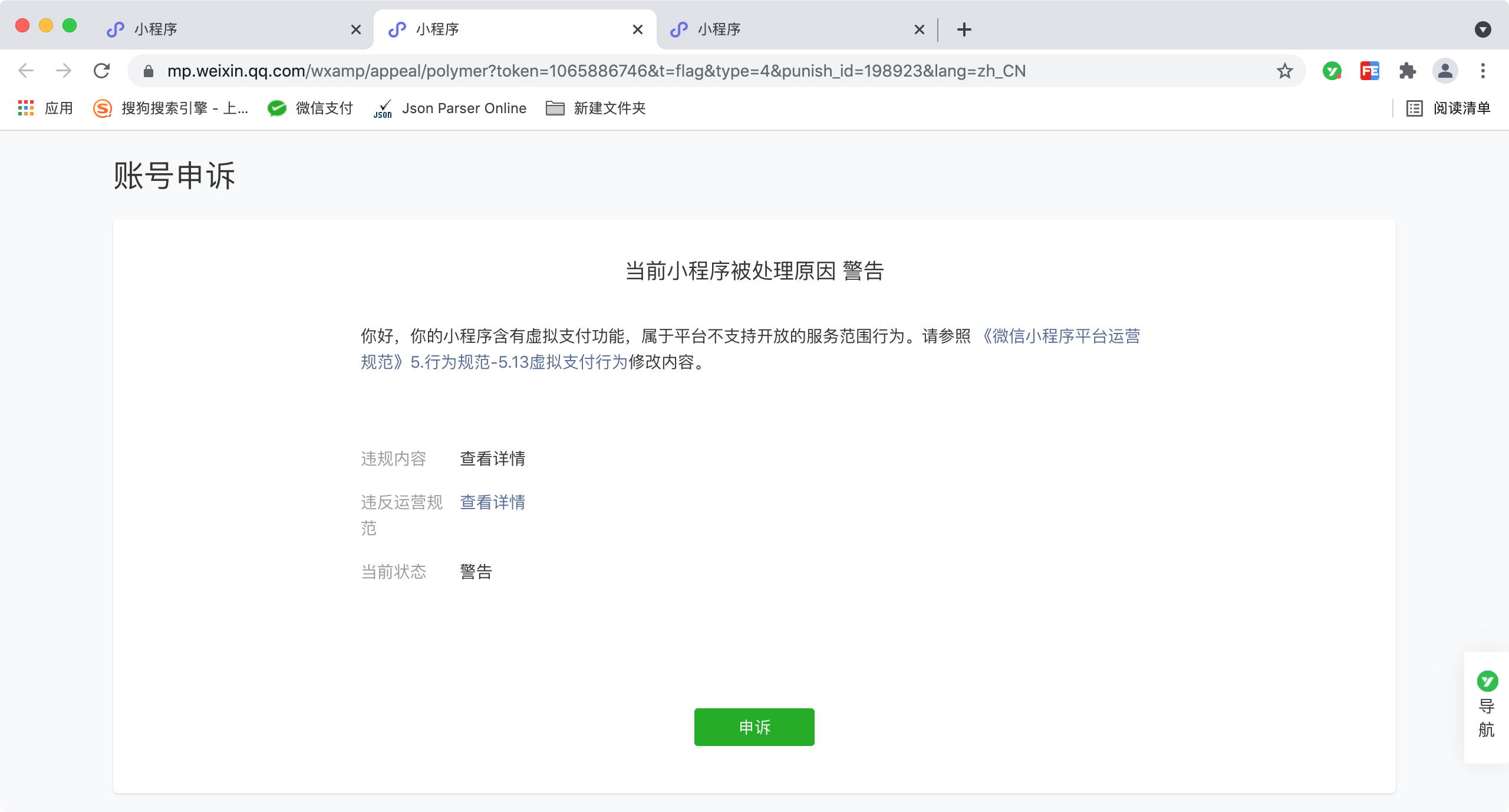Expand the tab search dropdown arrow
Screen dimensions: 1509x812
tap(1482, 29)
